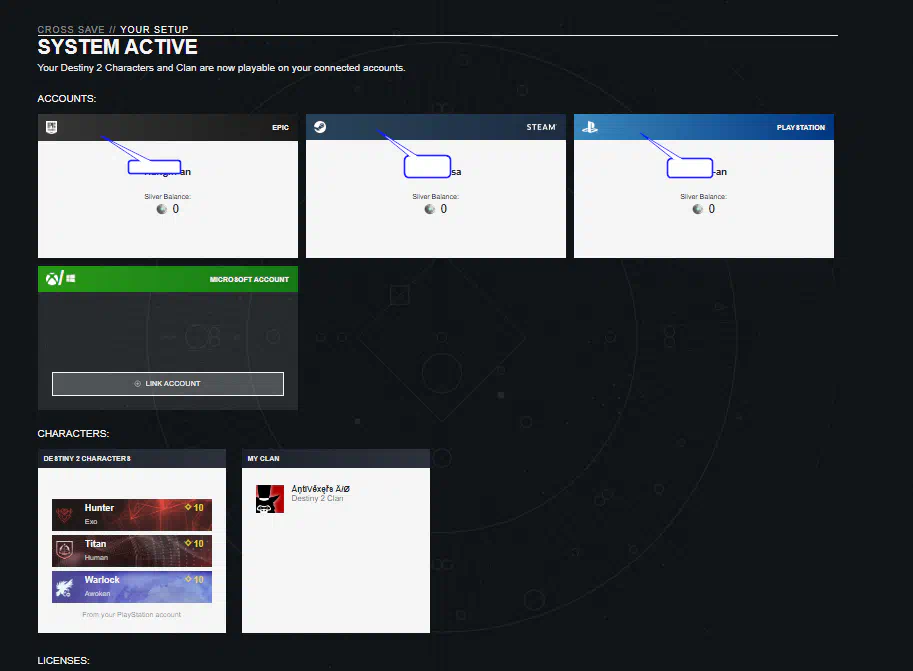
Task: Open the clan name link
Action: (320, 489)
